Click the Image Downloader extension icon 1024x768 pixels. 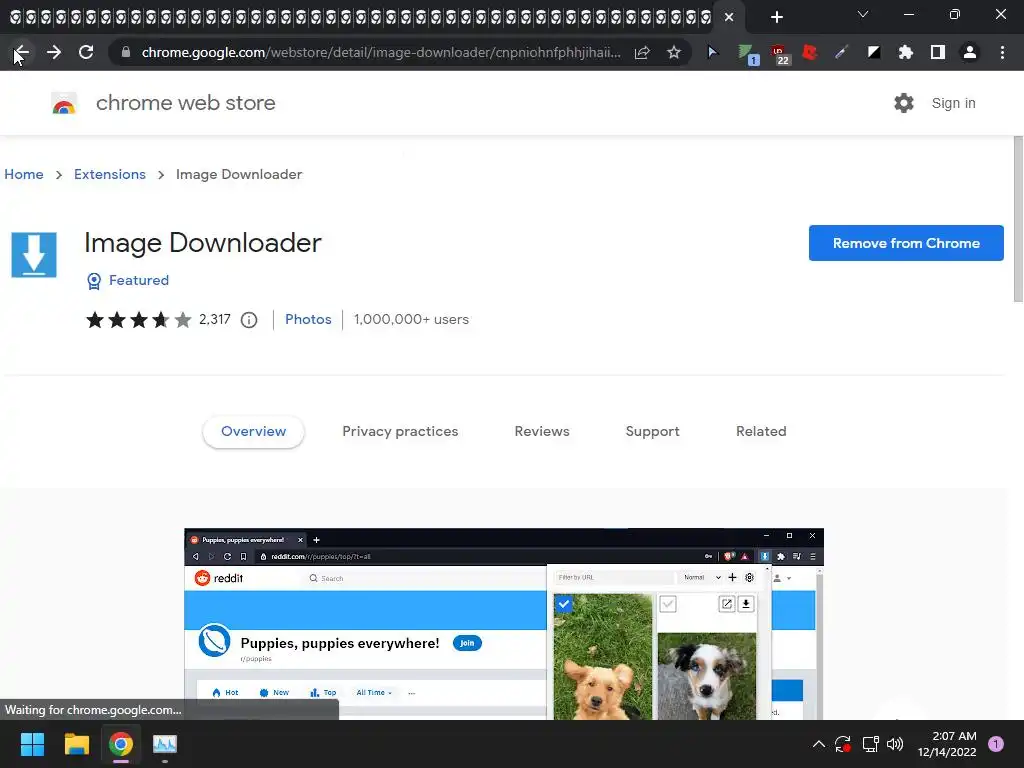34,255
